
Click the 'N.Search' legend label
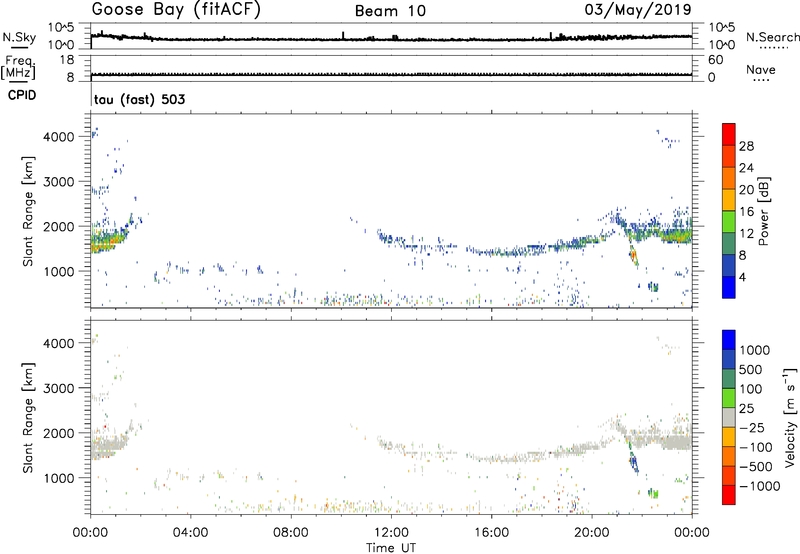(772, 37)
